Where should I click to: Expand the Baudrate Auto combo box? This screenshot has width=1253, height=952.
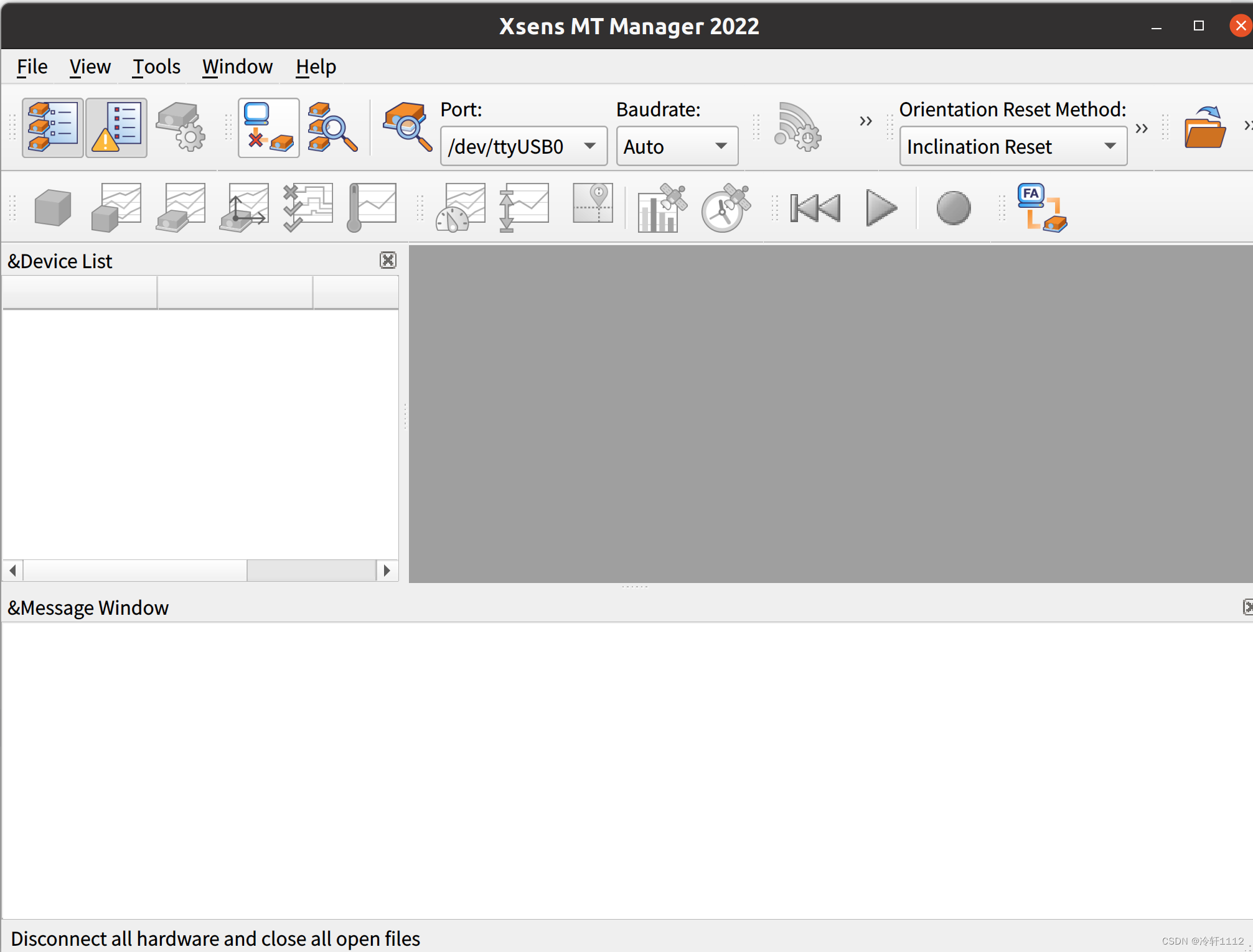[677, 146]
